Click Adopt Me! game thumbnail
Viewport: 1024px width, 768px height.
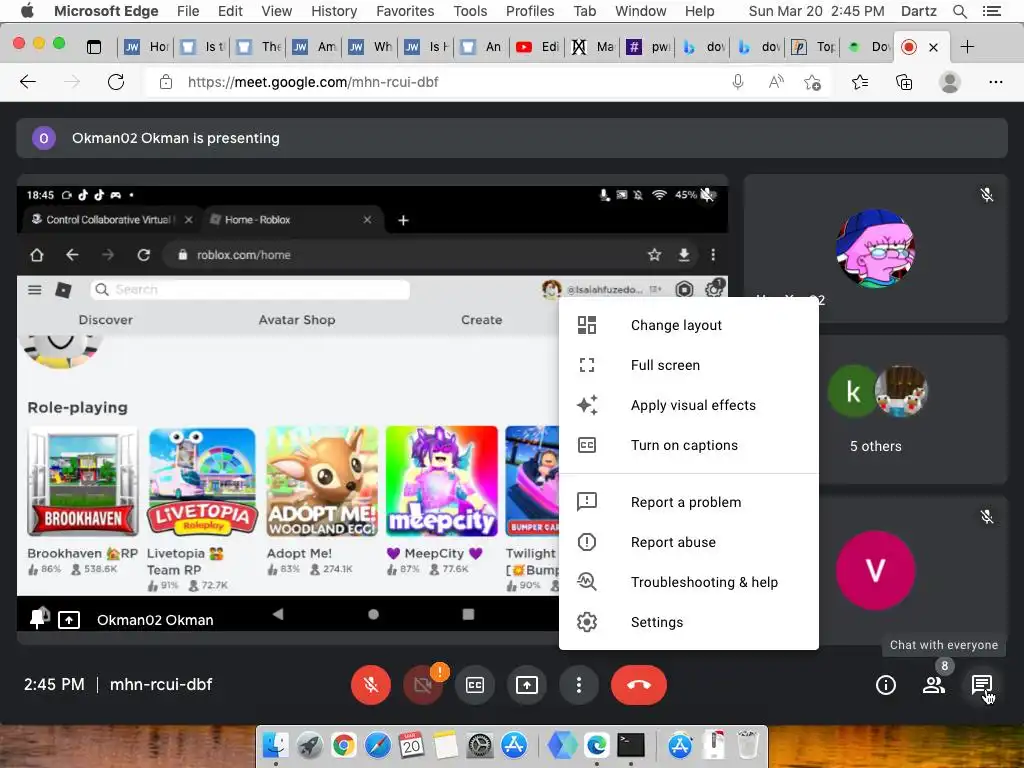(x=322, y=481)
